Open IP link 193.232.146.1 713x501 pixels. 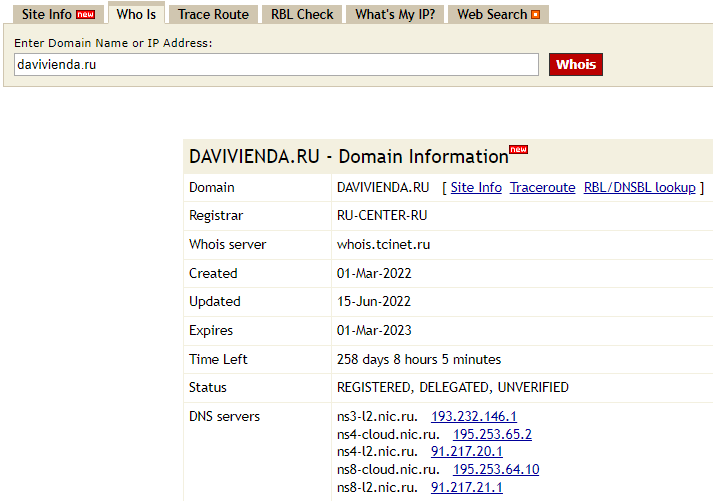pos(474,416)
